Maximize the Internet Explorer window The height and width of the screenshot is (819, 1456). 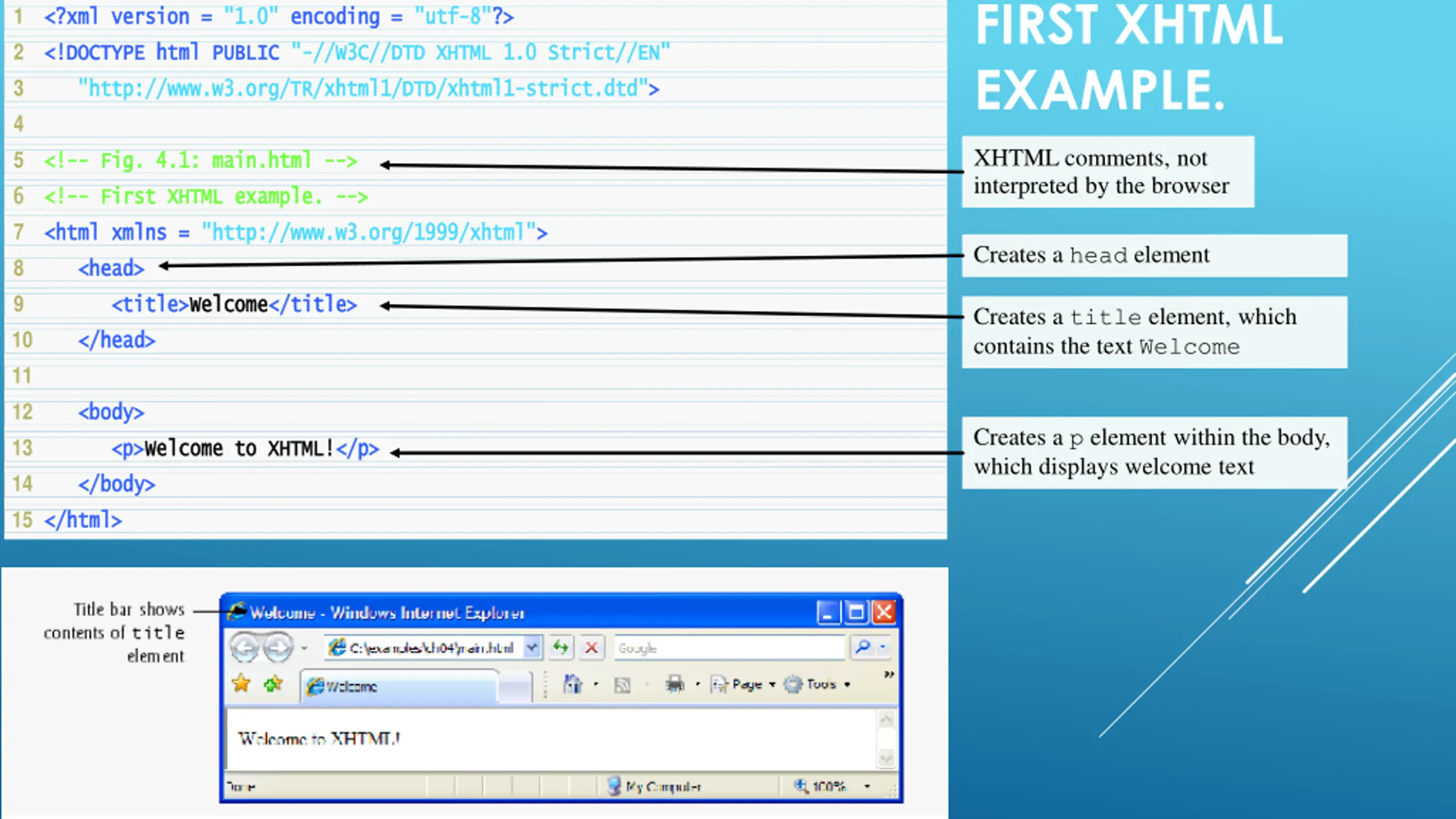point(856,613)
